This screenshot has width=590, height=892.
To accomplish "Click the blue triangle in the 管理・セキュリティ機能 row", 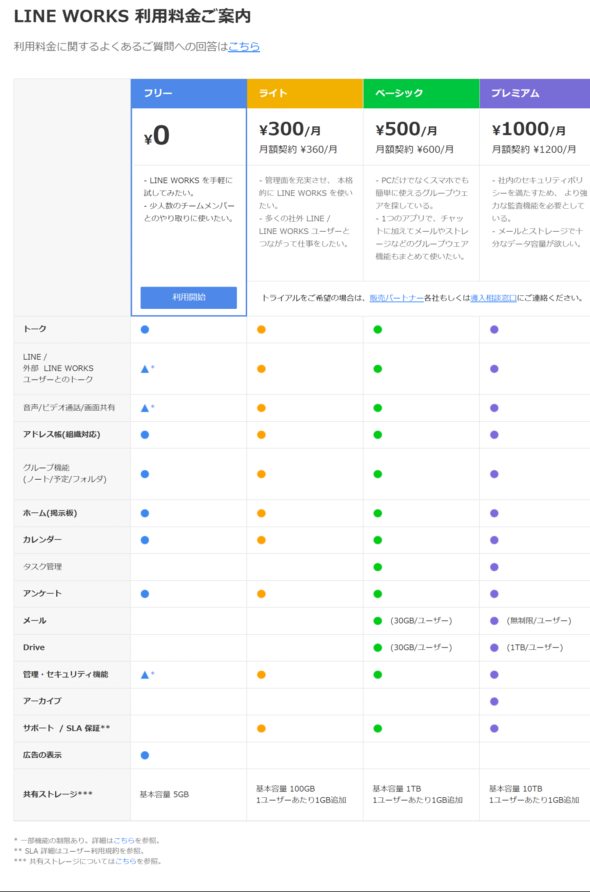I will [145, 675].
